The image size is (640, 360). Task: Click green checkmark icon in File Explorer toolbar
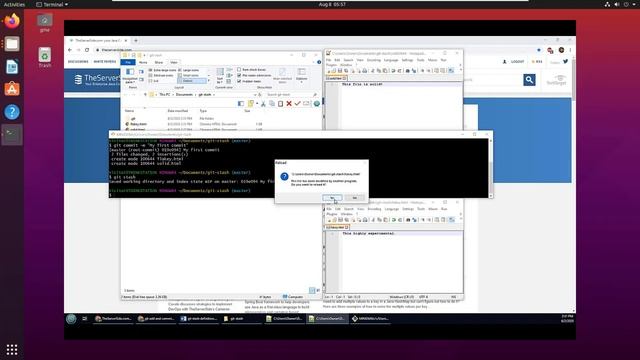point(298,104)
